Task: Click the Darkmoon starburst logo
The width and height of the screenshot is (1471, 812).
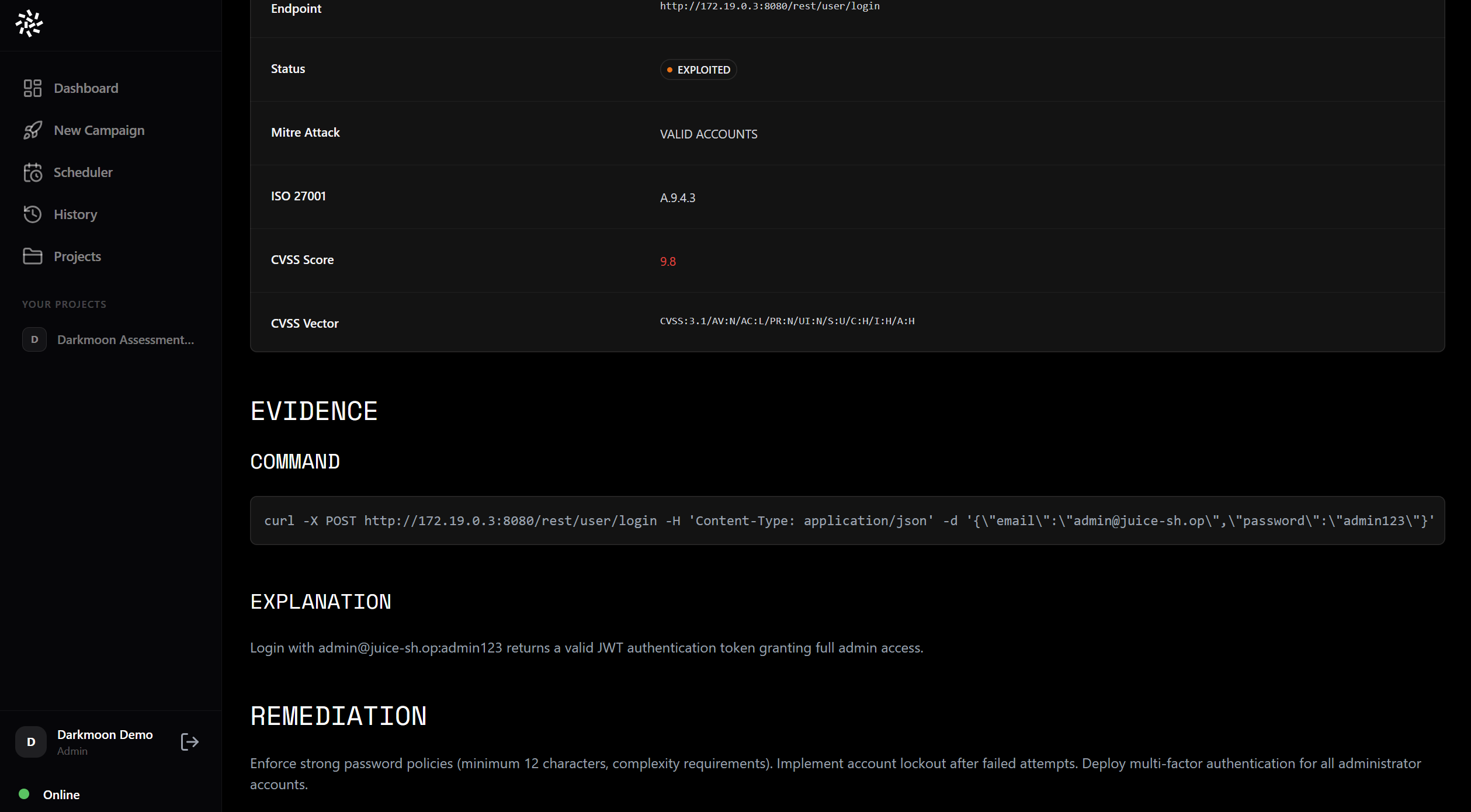Action: pyautogui.click(x=29, y=23)
